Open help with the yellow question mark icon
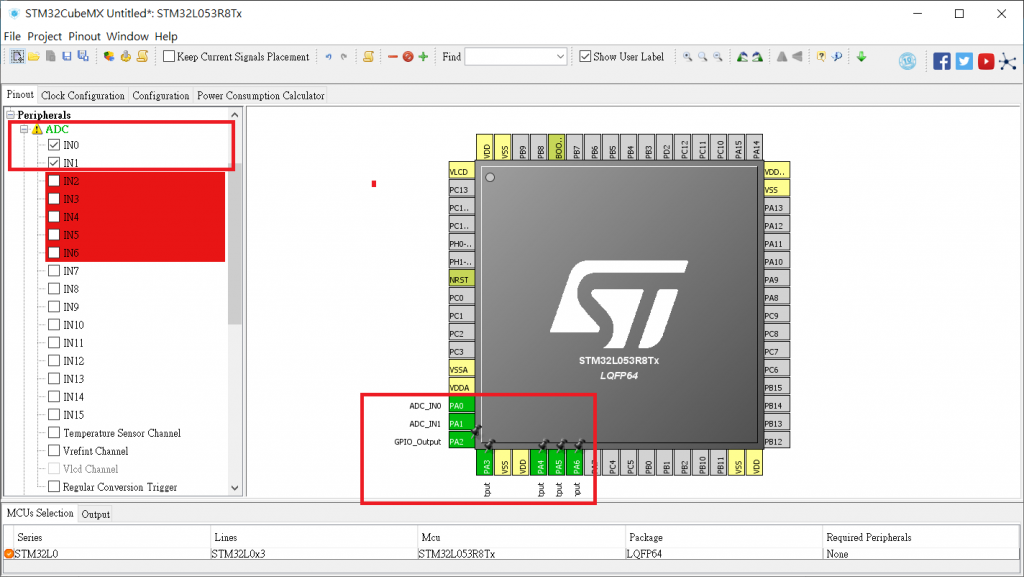This screenshot has width=1024, height=577. [x=822, y=57]
